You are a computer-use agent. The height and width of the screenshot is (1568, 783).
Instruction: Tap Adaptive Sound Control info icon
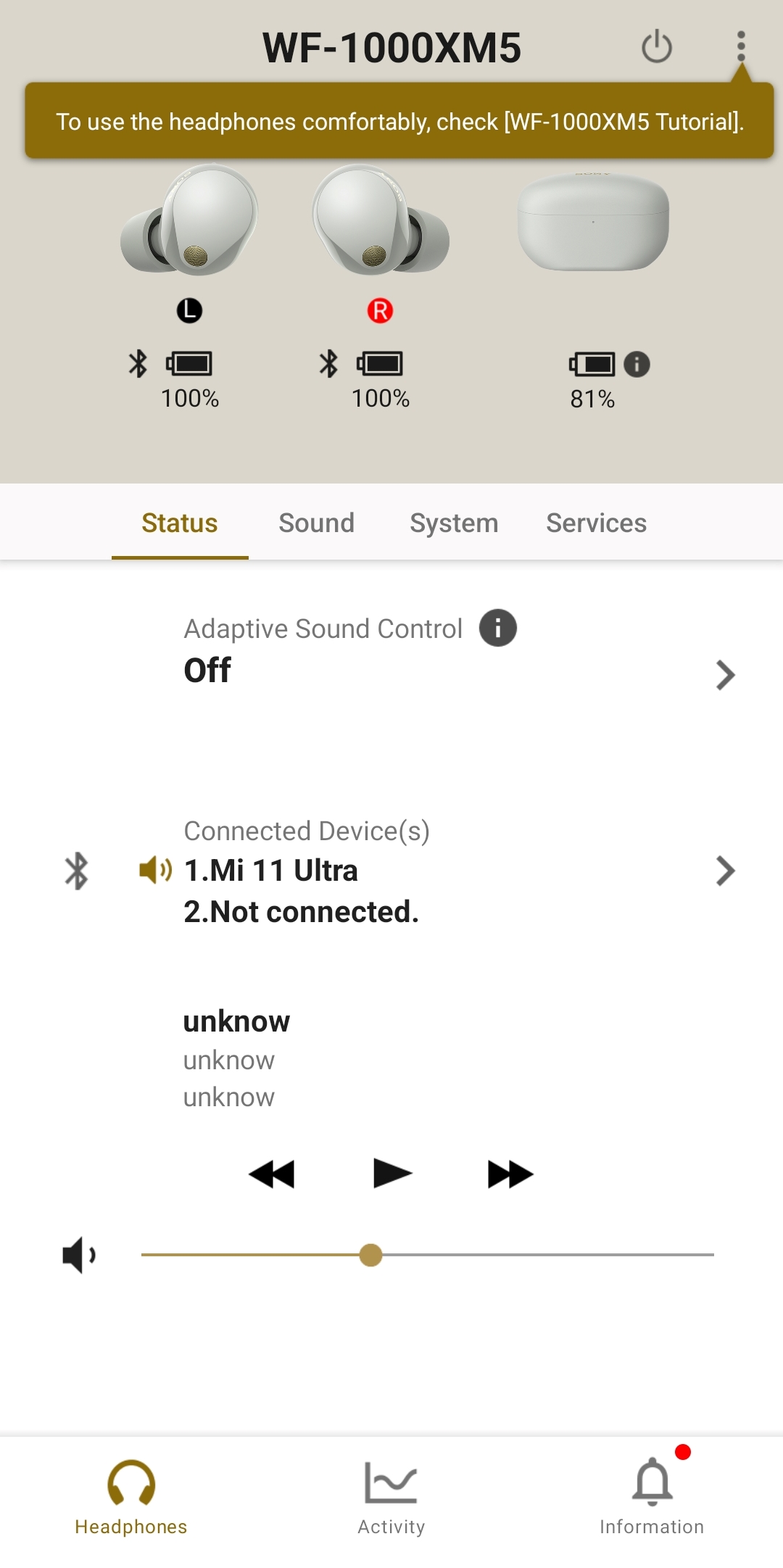[x=497, y=628]
